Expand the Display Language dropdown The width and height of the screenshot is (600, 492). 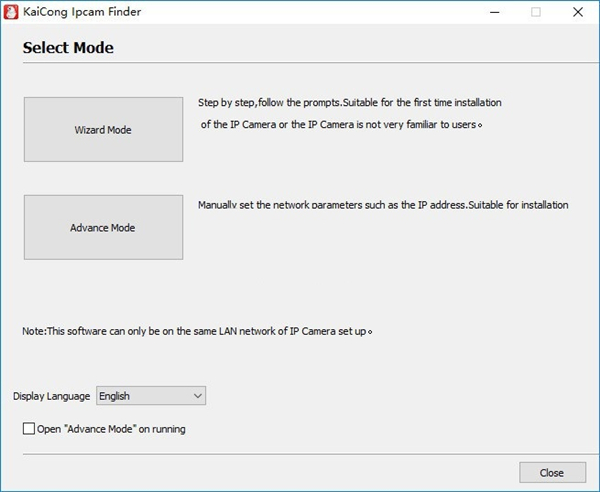[151, 396]
